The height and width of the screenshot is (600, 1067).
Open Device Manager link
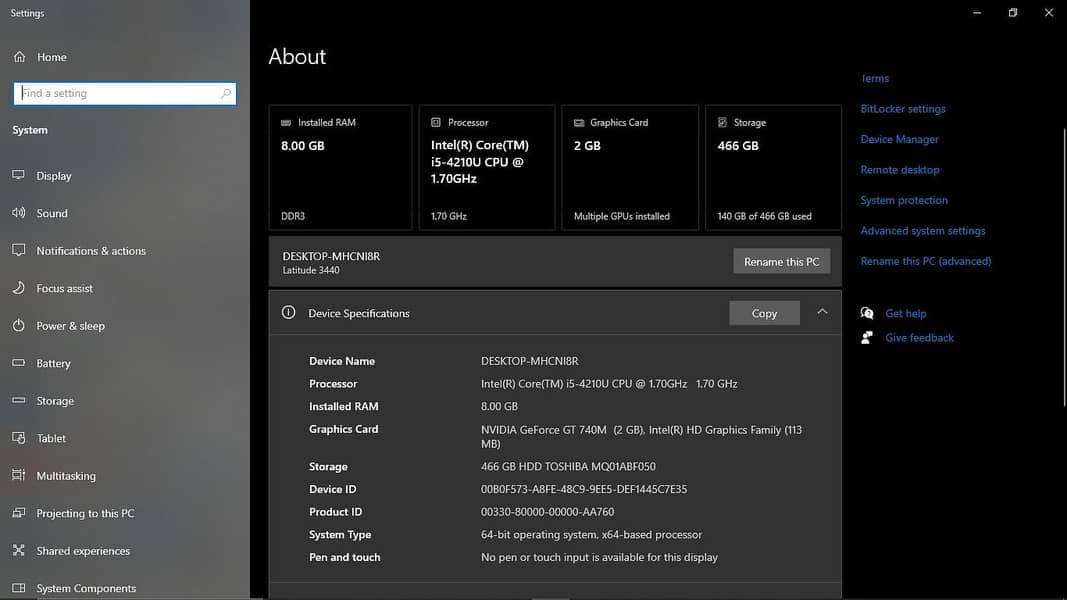tap(899, 139)
